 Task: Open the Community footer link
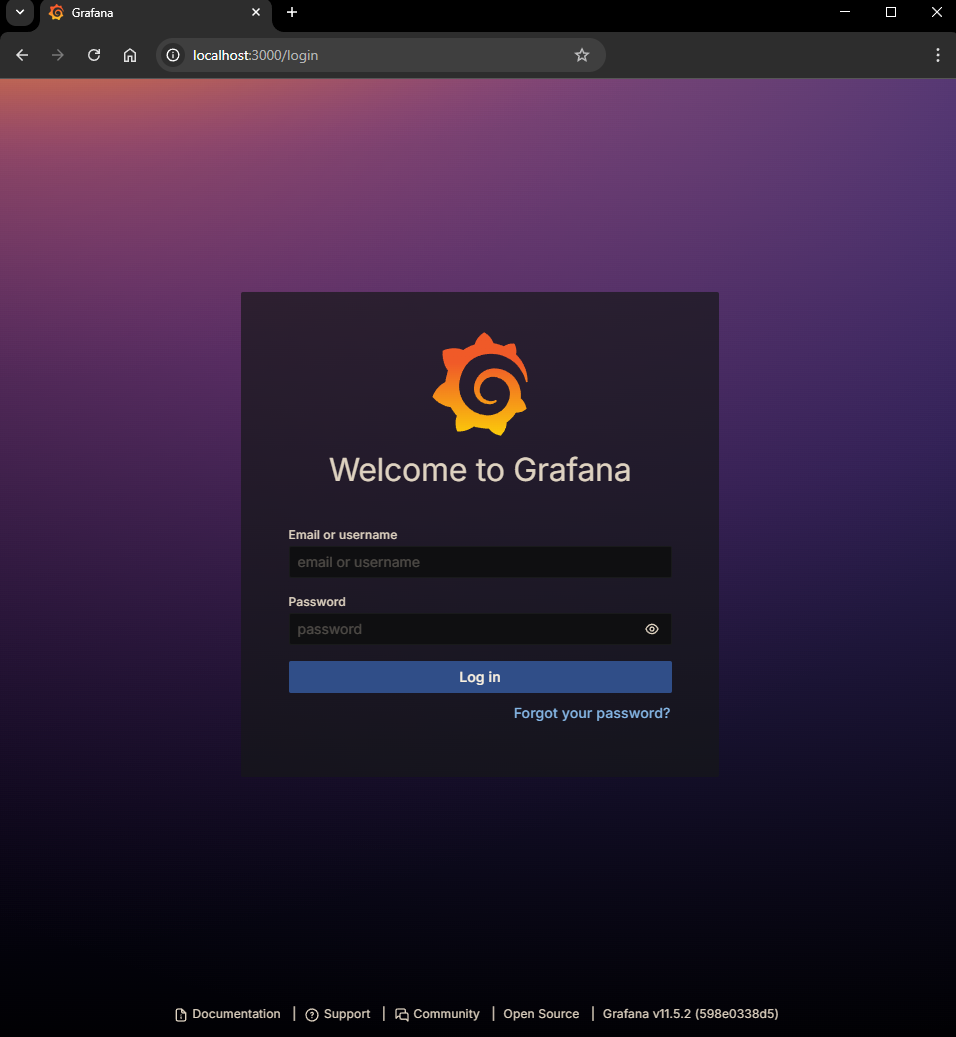pyautogui.click(x=437, y=1014)
